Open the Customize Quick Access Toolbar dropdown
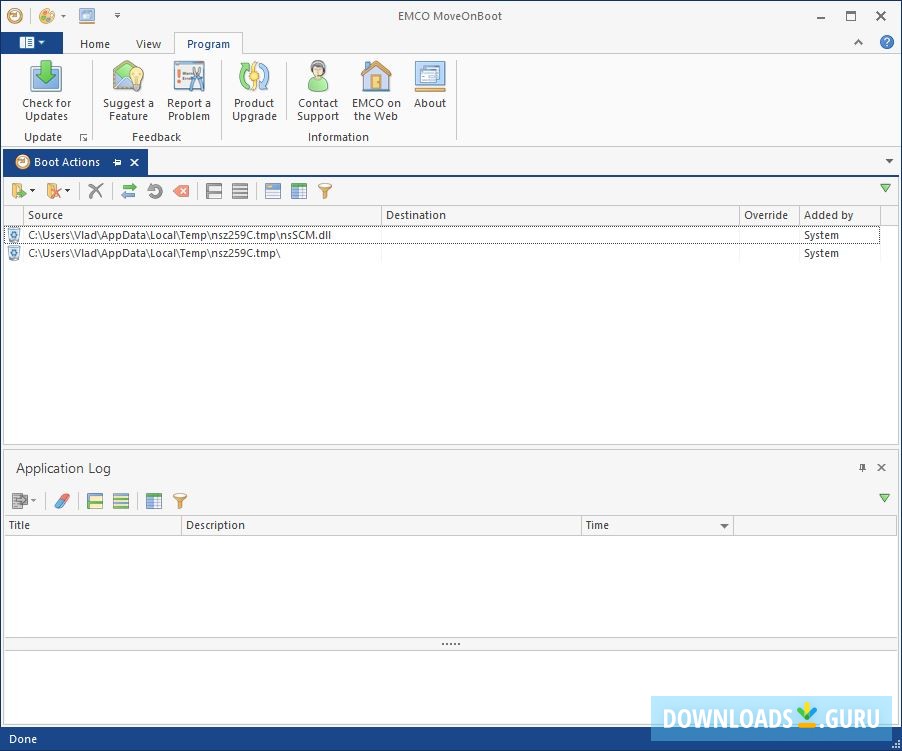902x751 pixels. pyautogui.click(x=117, y=16)
